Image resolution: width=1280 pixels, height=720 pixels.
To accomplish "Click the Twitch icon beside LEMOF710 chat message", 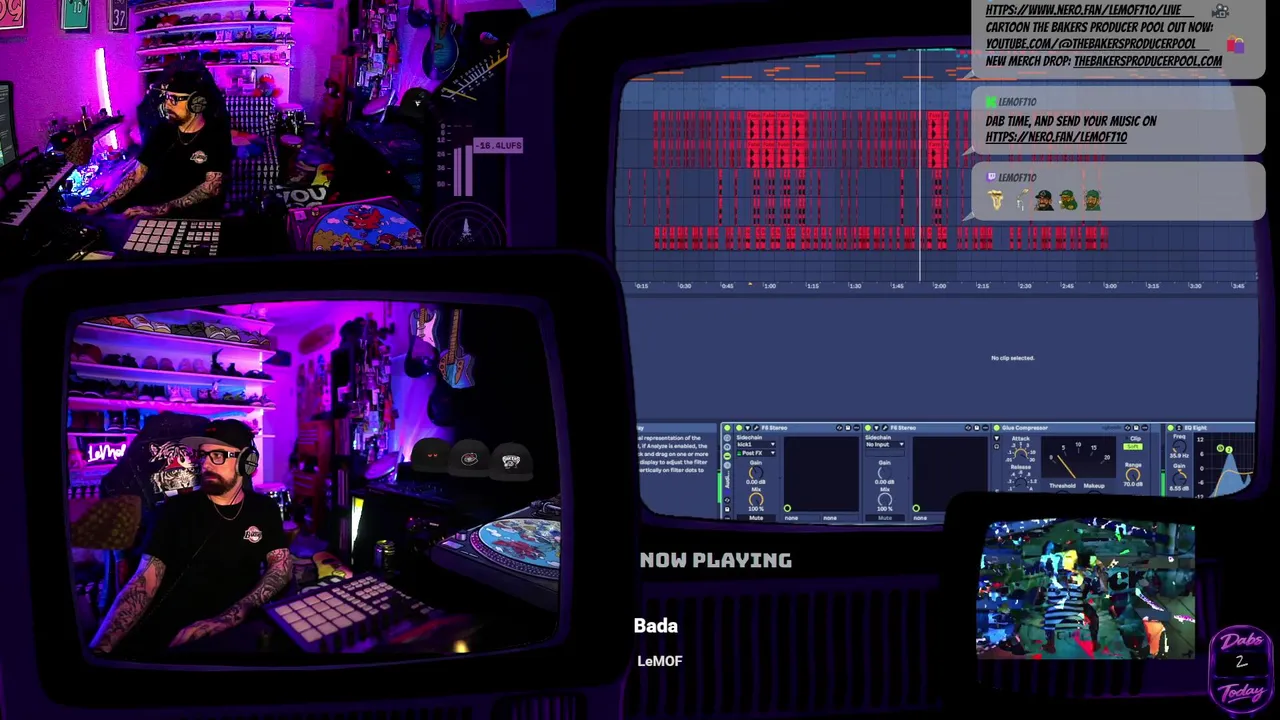I will click(x=991, y=177).
